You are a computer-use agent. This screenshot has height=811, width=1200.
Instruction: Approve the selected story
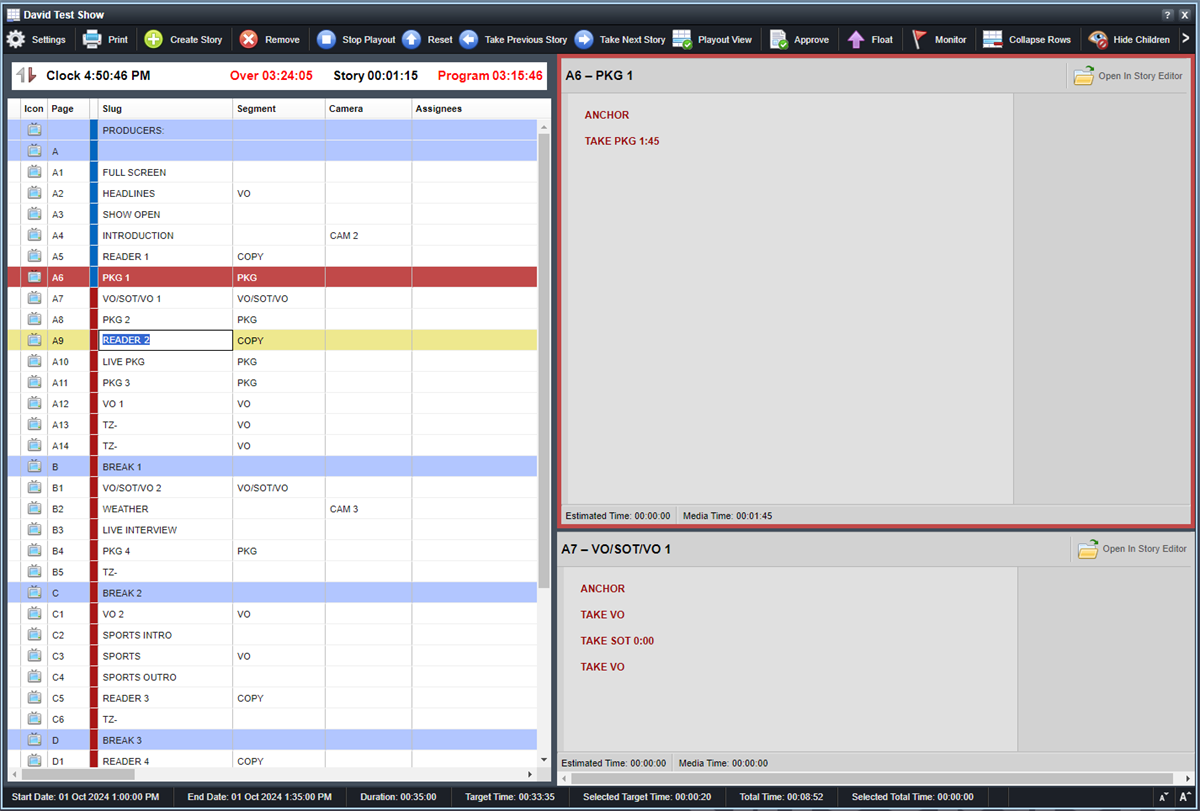(778, 39)
